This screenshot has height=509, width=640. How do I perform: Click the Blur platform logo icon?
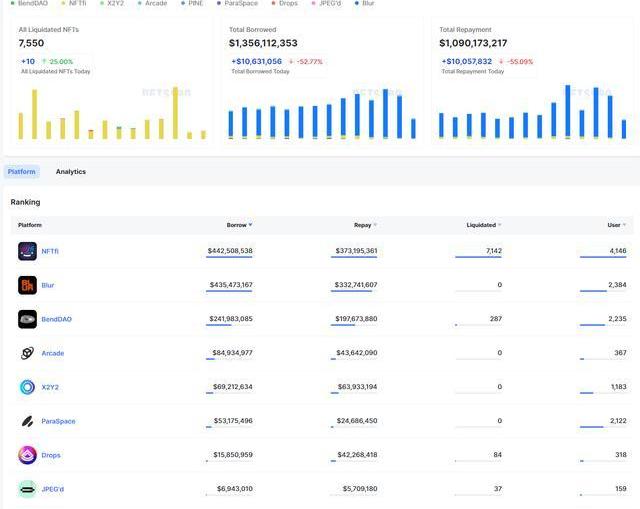27,285
